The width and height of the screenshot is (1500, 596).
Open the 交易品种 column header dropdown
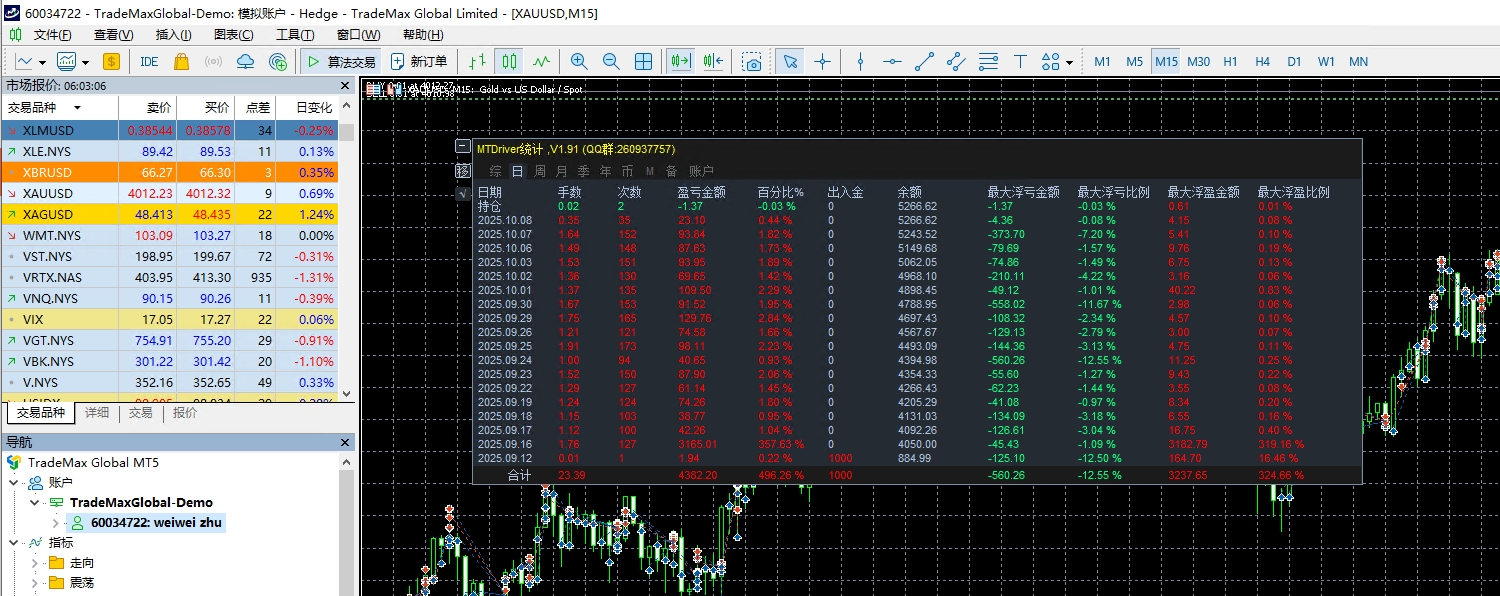(76, 108)
